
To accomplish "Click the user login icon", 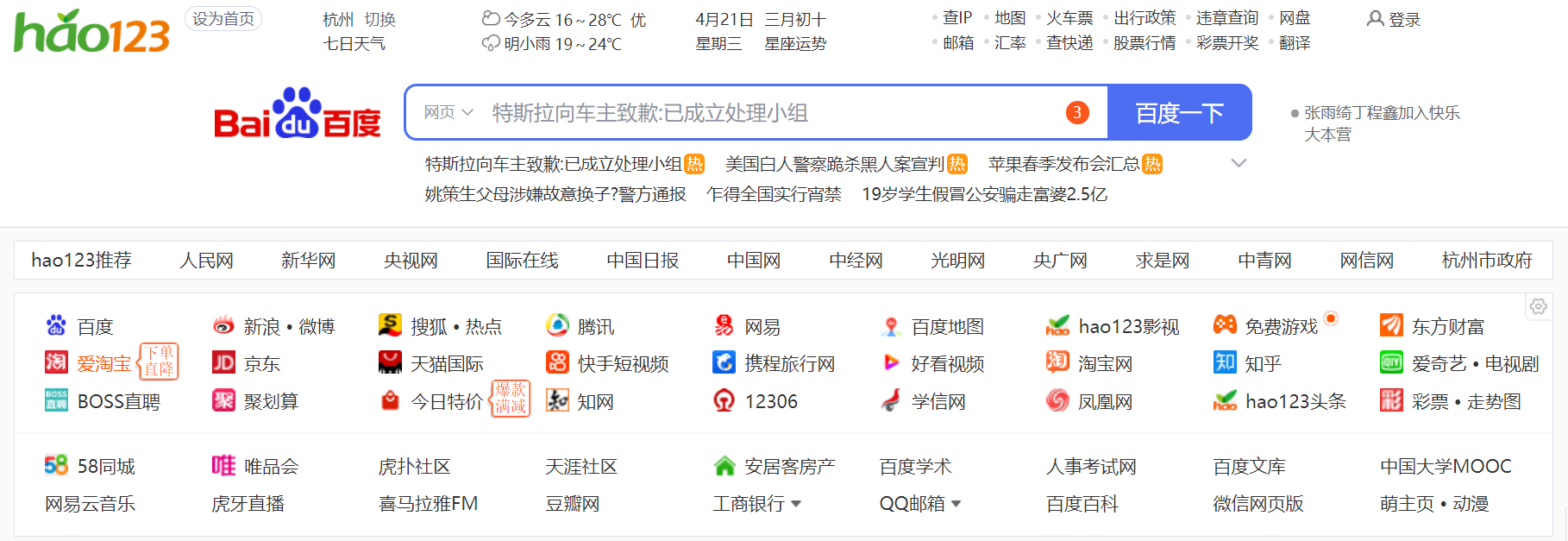I will [1375, 18].
